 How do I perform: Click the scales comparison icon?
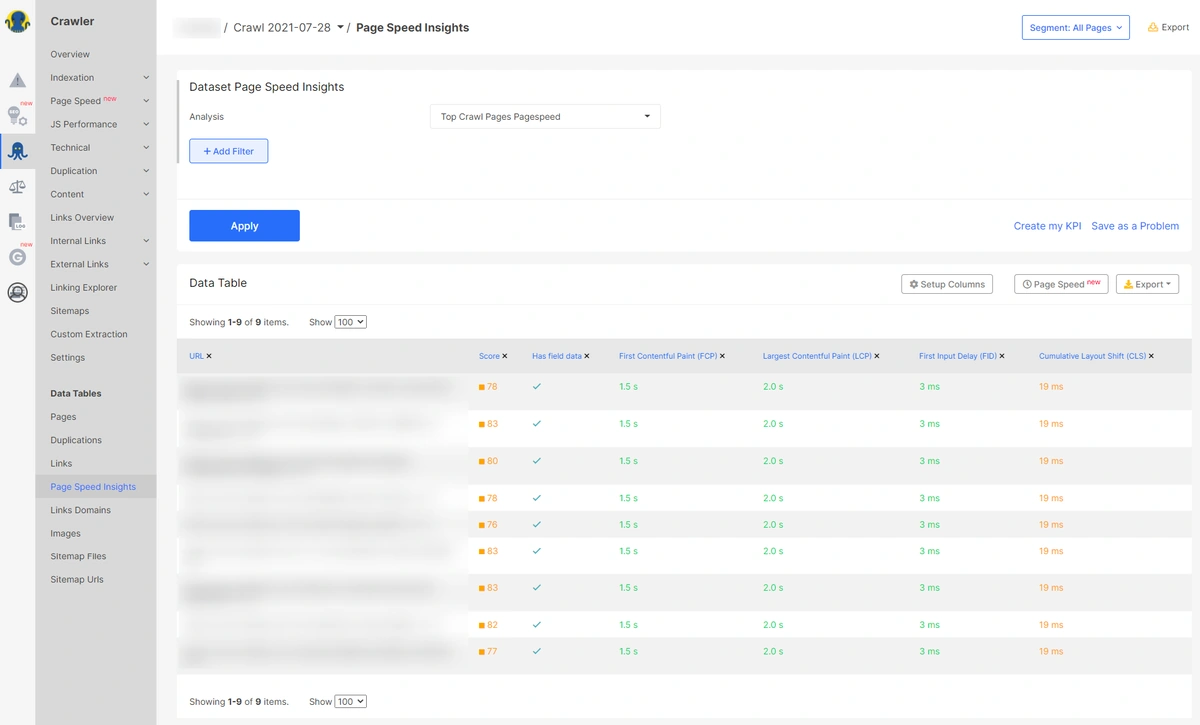(18, 186)
